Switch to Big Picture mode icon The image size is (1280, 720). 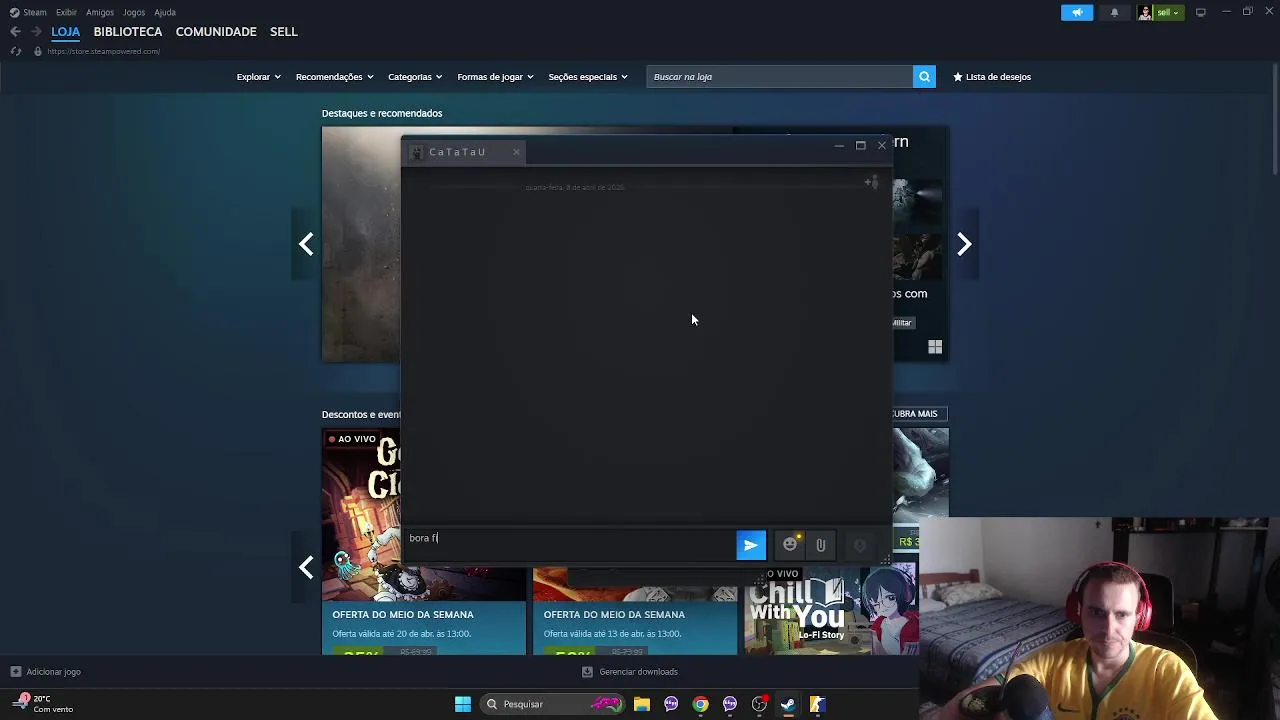1201,12
